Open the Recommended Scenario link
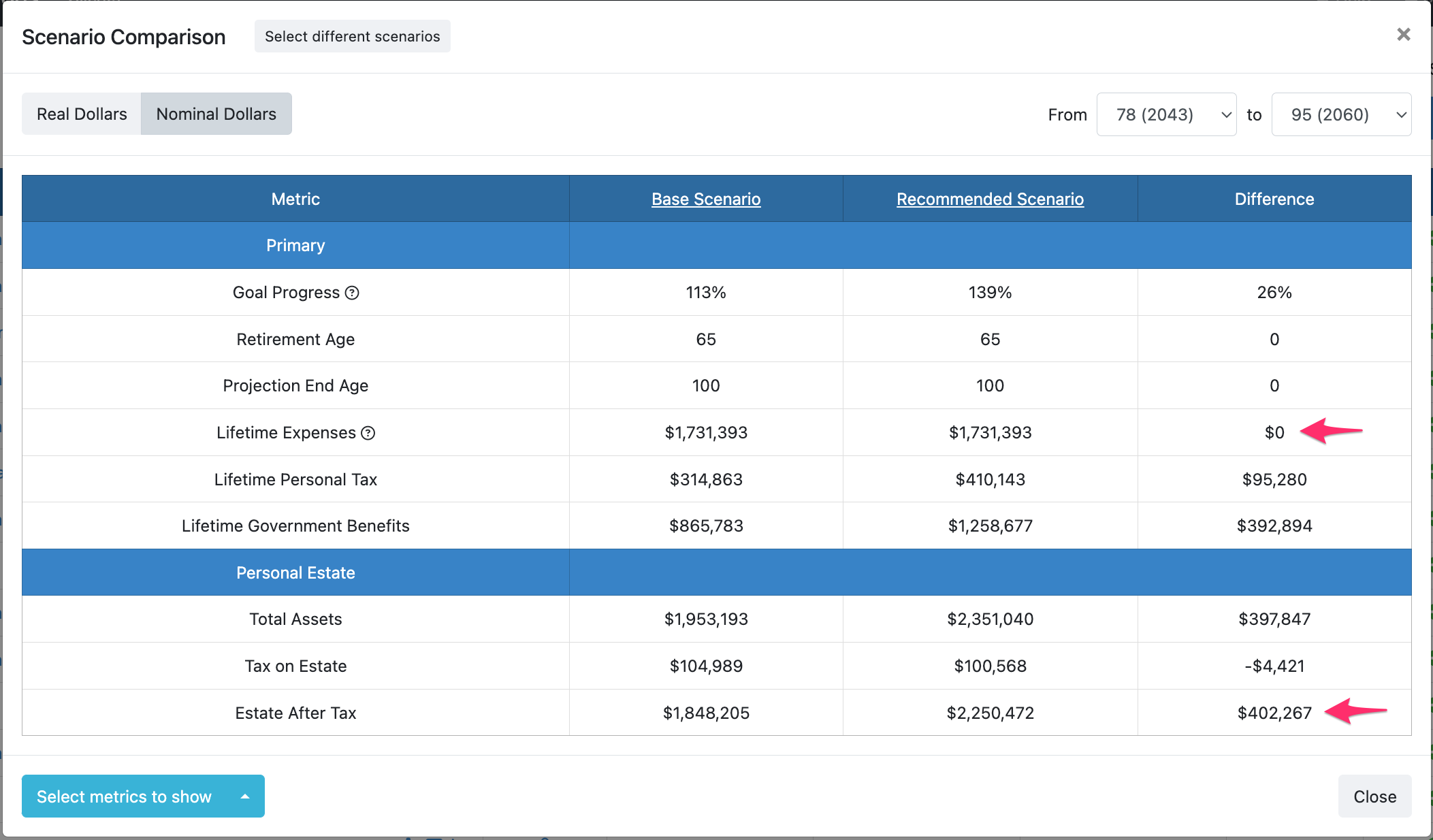This screenshot has width=1433, height=840. 989,199
